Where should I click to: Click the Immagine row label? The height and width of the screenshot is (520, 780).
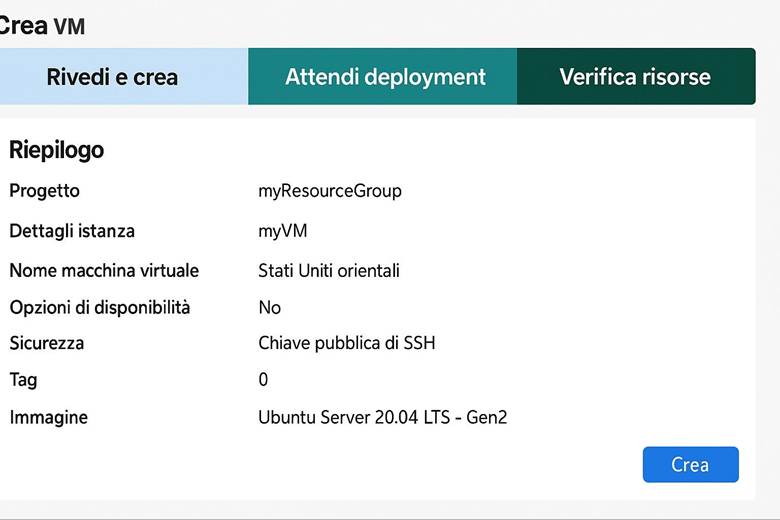[49, 417]
